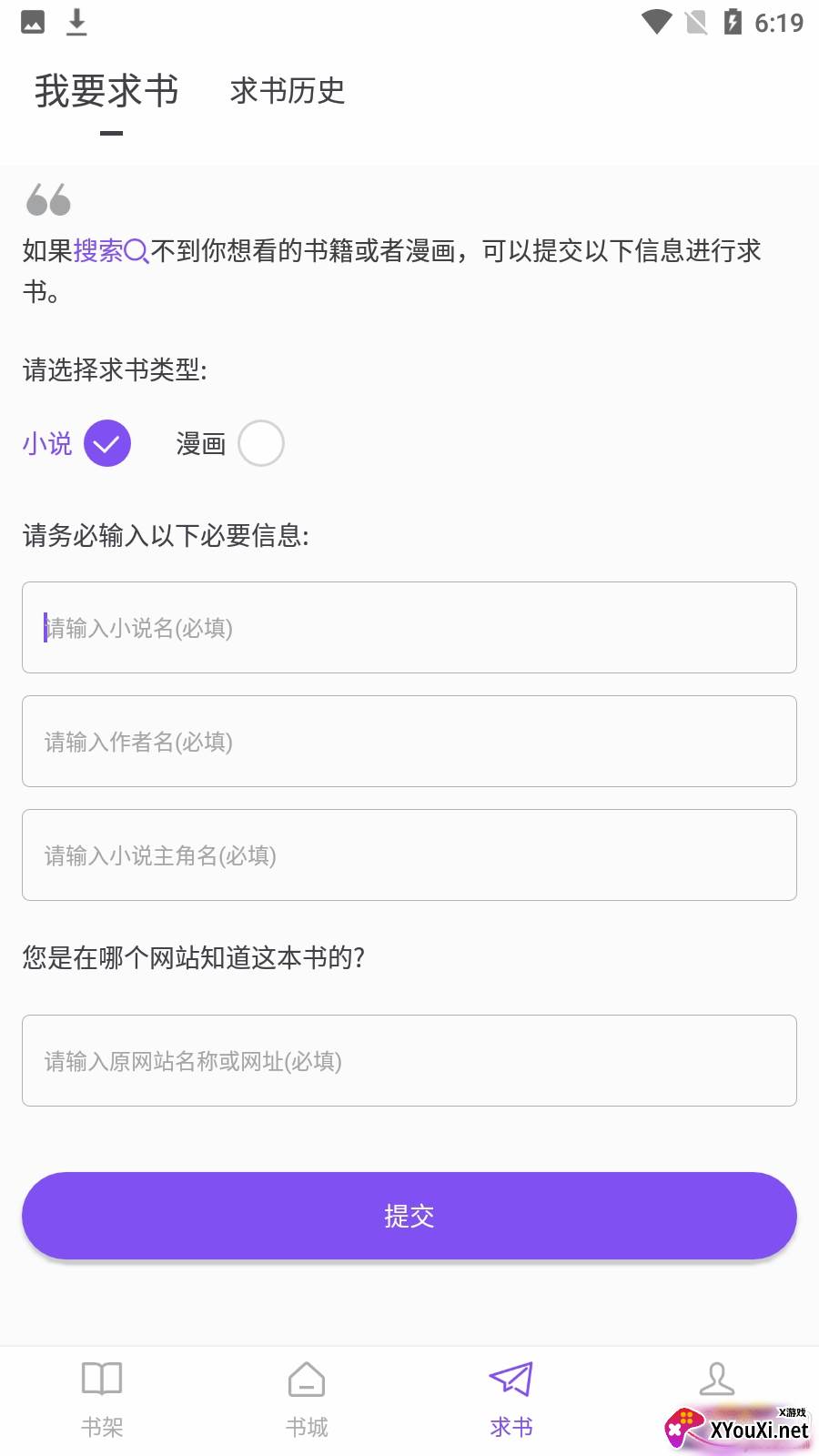
Task: Tap the download icon in status bar
Action: pos(77,22)
